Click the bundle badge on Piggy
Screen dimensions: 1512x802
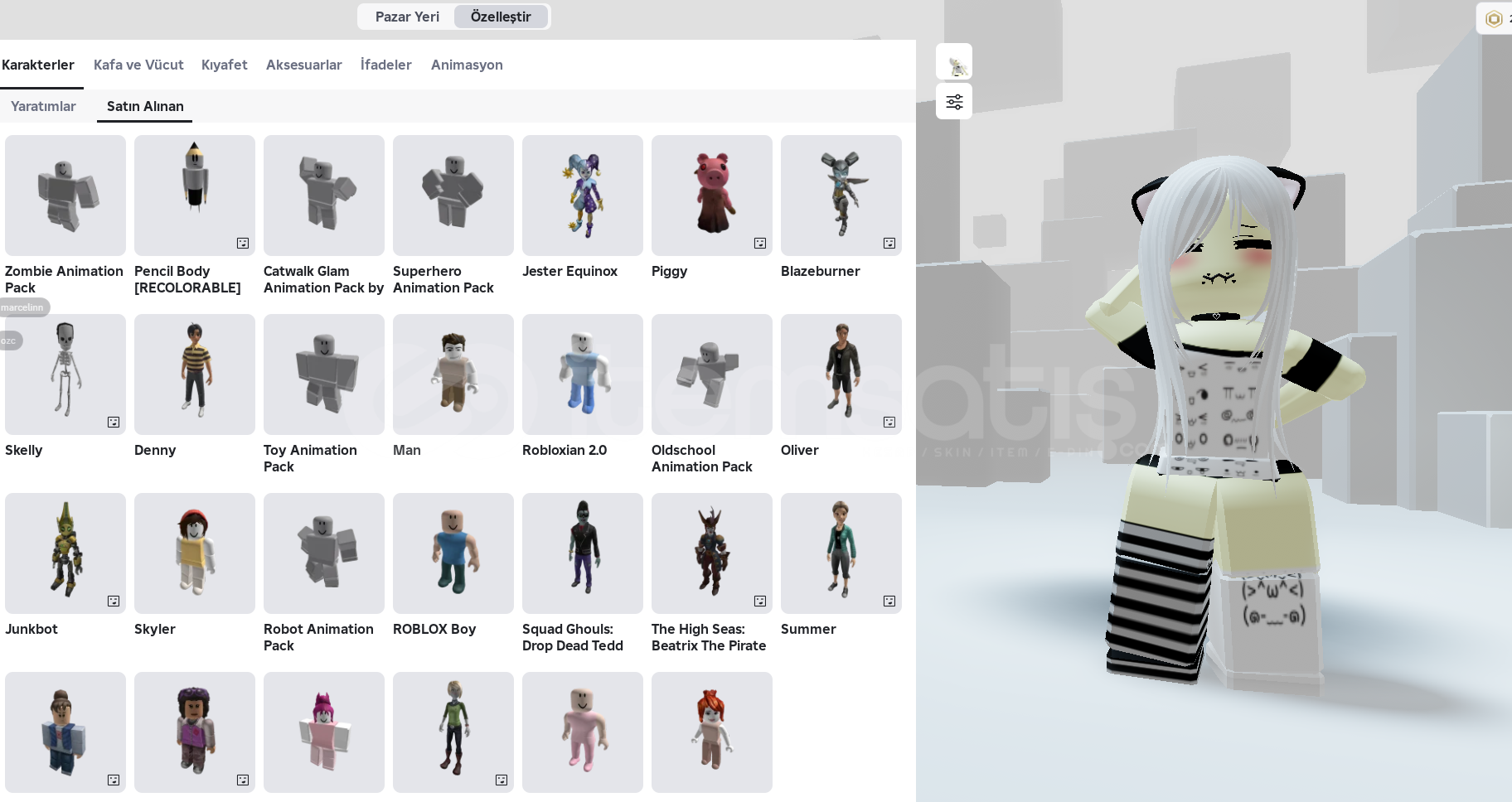click(760, 243)
